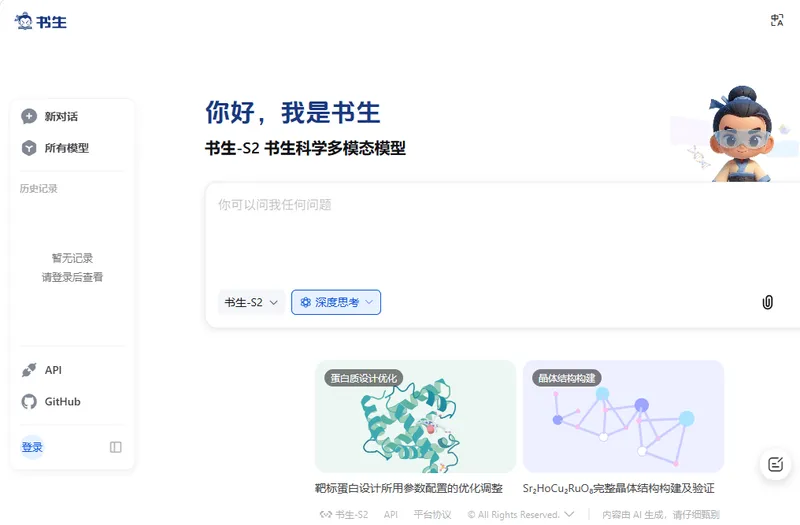Click the 你好，我是书生 greeting heading
This screenshot has width=800, height=525.
[293, 112]
